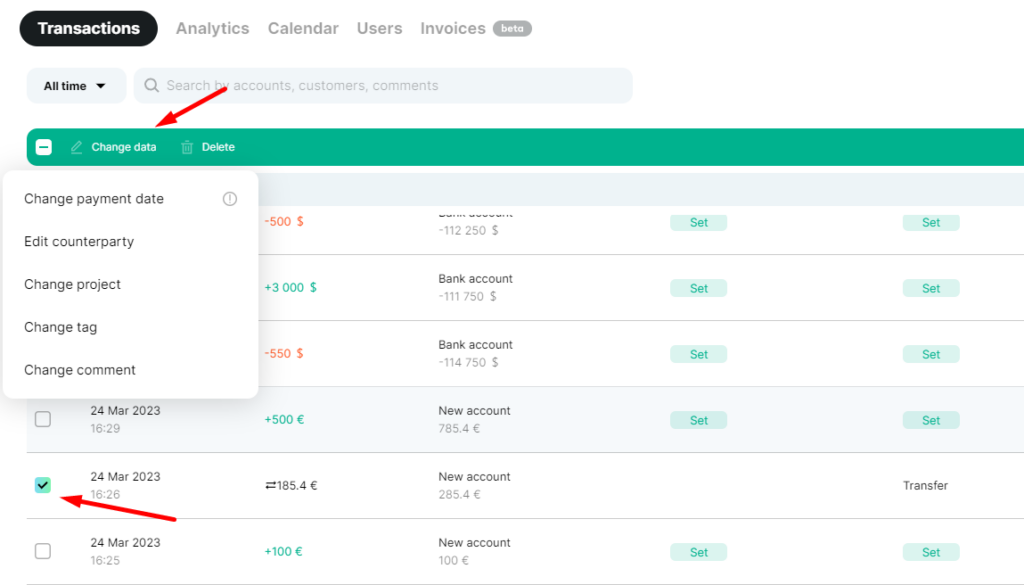Click first Set button in -550 $ row
This screenshot has height=585, width=1024.
(x=699, y=355)
